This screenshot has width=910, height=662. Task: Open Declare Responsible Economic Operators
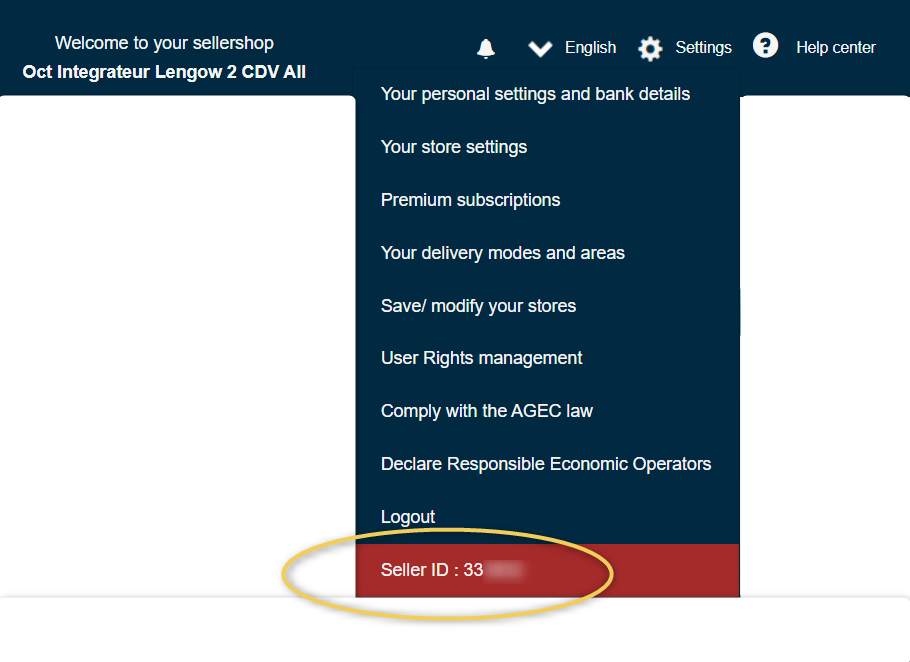545,464
